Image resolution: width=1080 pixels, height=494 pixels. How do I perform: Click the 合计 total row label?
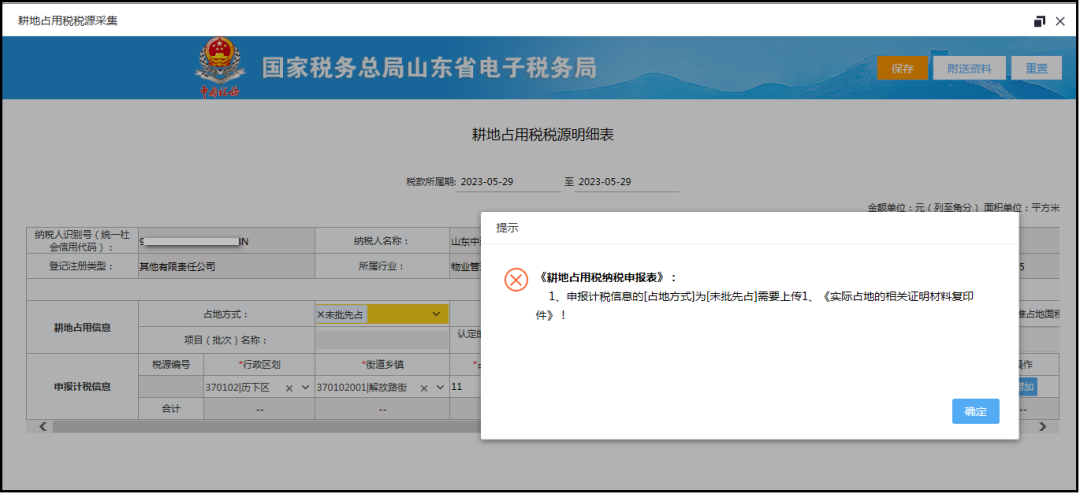click(x=171, y=409)
